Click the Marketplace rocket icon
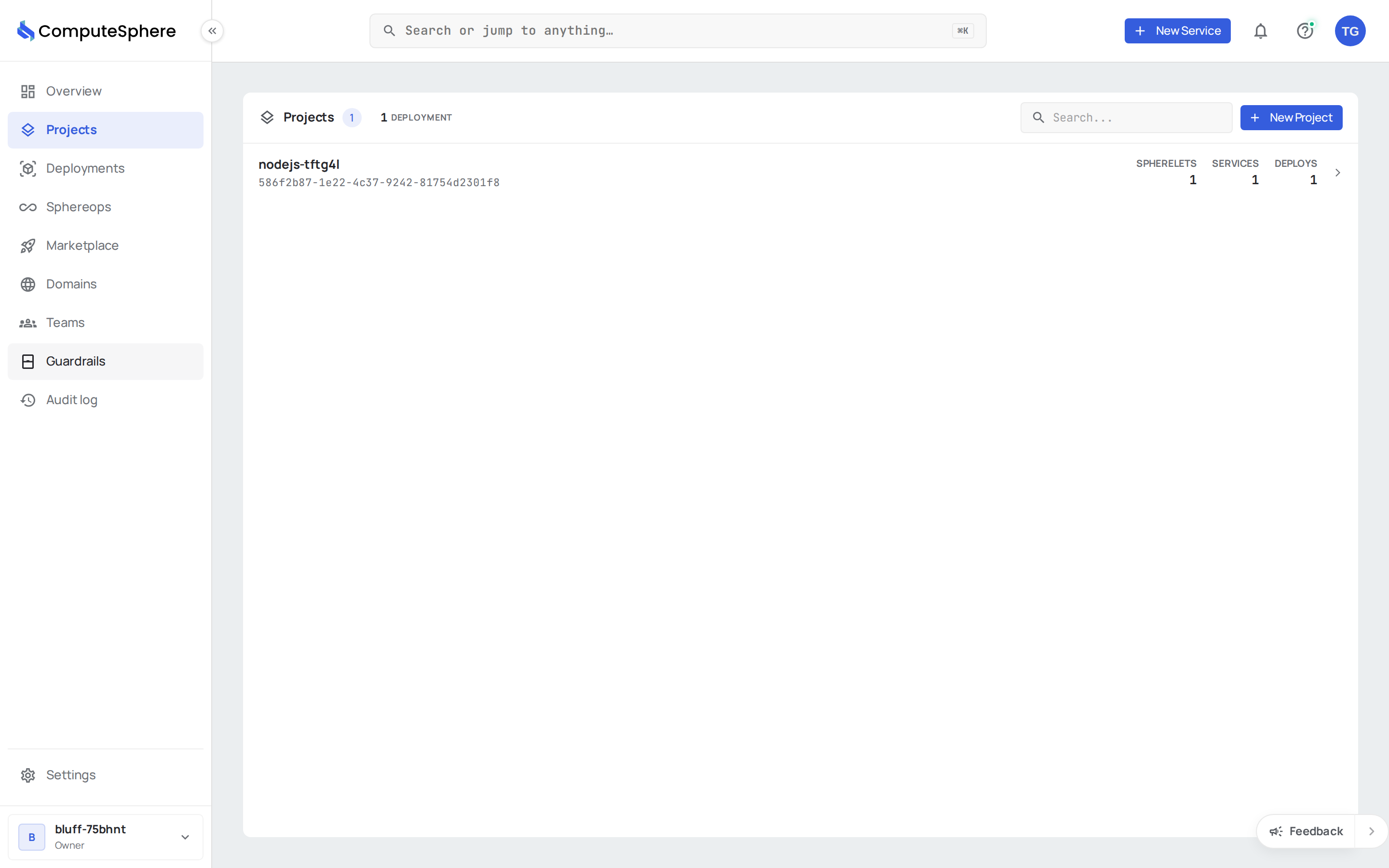 click(28, 246)
